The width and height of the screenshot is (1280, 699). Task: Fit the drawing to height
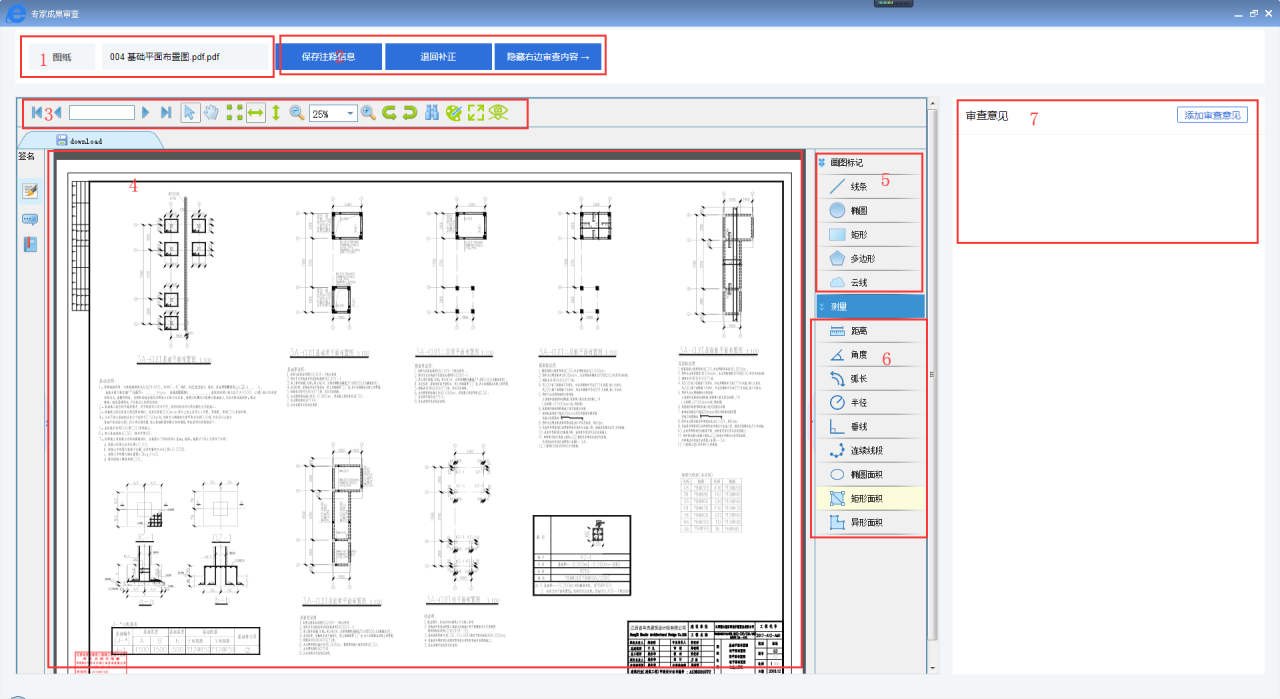coord(276,113)
